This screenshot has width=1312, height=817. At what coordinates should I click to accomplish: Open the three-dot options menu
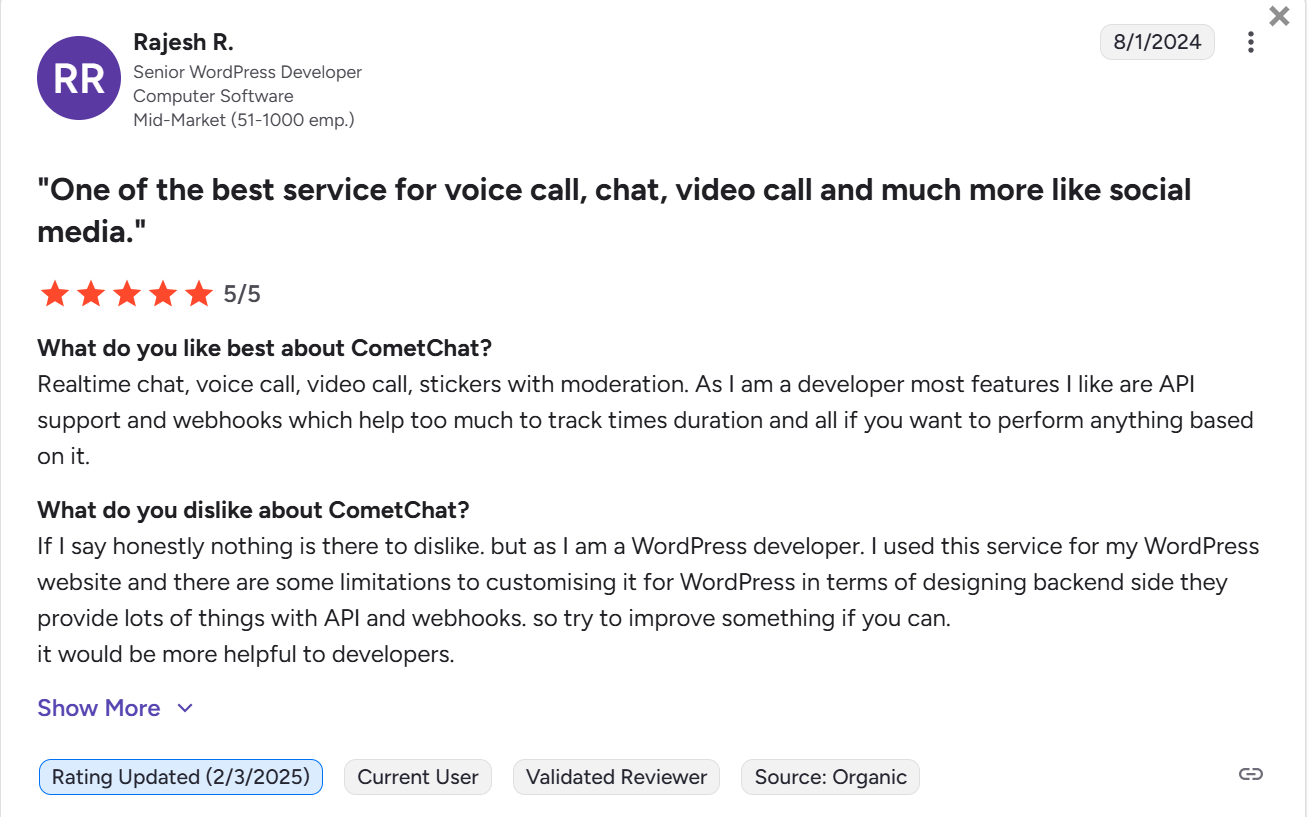1250,42
